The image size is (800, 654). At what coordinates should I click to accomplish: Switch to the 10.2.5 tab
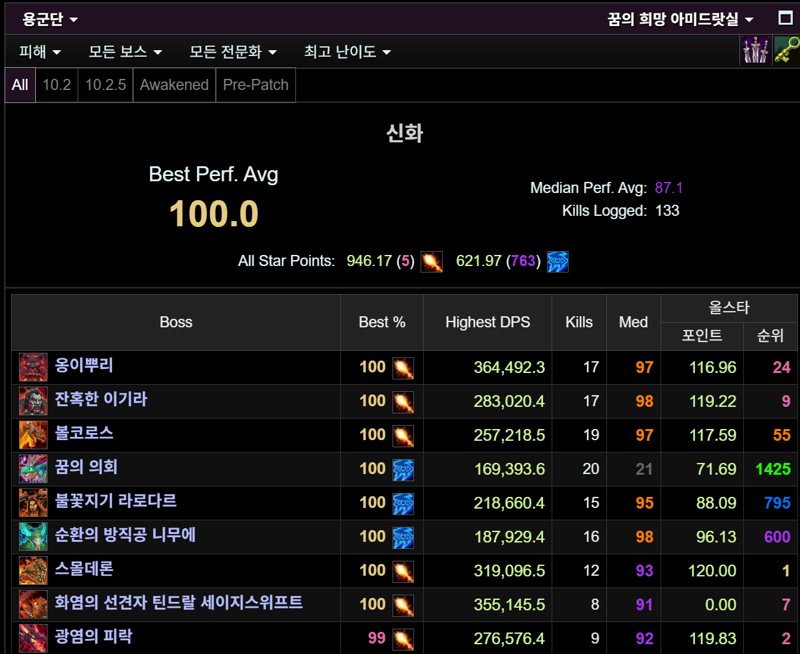[106, 85]
